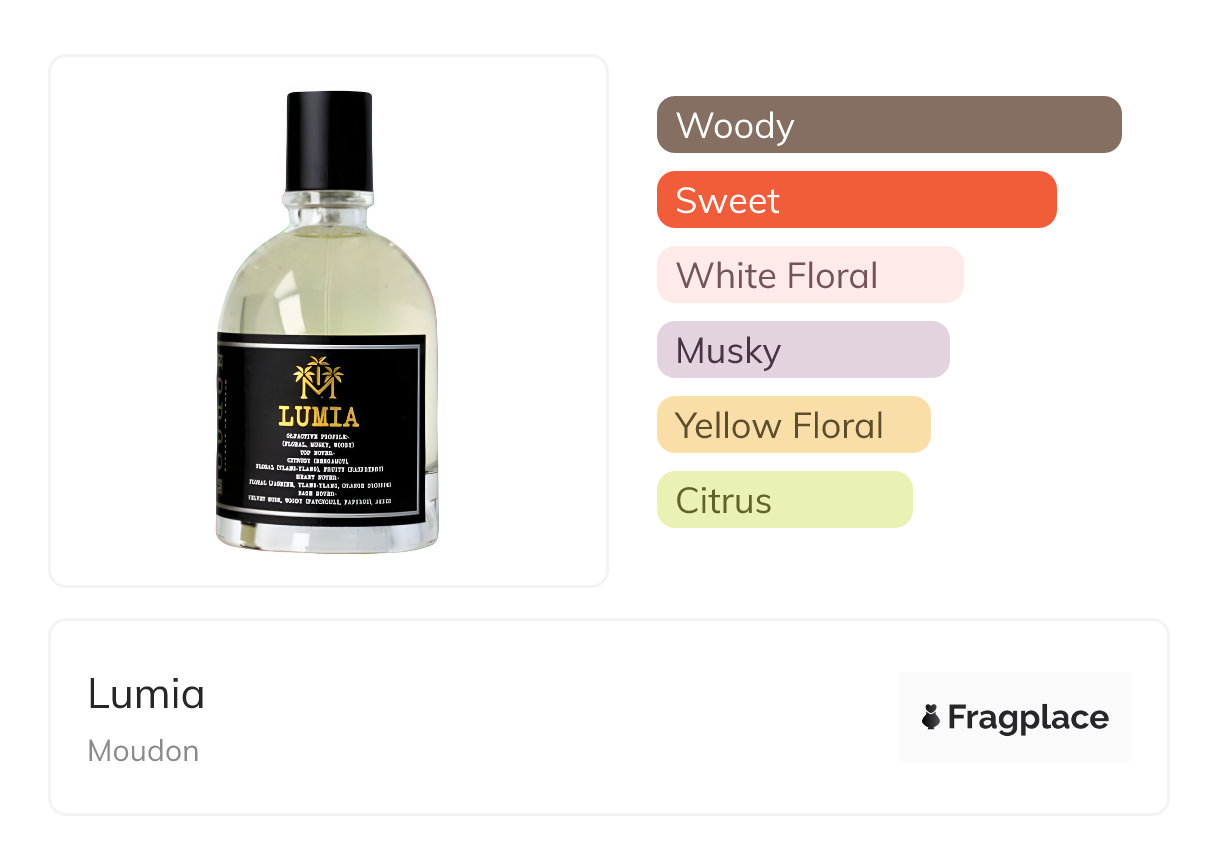
Task: Click the clear glass base of the bottle
Action: 328,538
